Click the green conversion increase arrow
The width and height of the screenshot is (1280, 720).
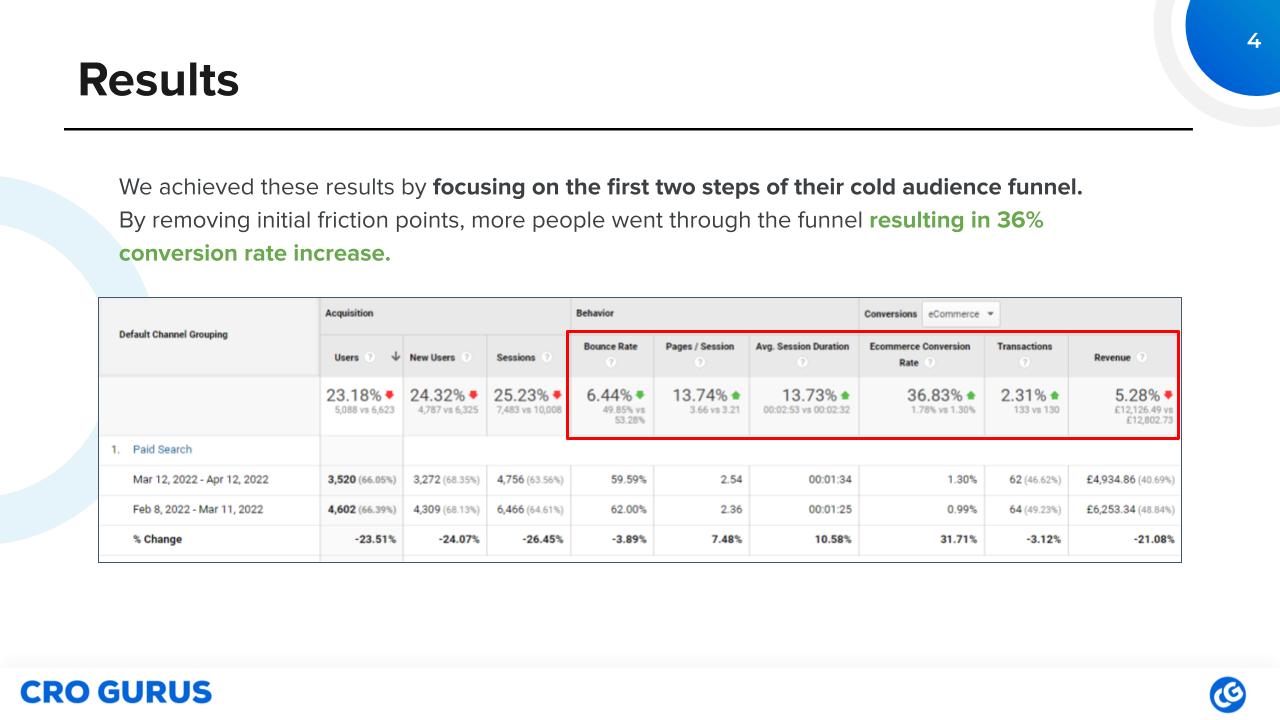[970, 395]
